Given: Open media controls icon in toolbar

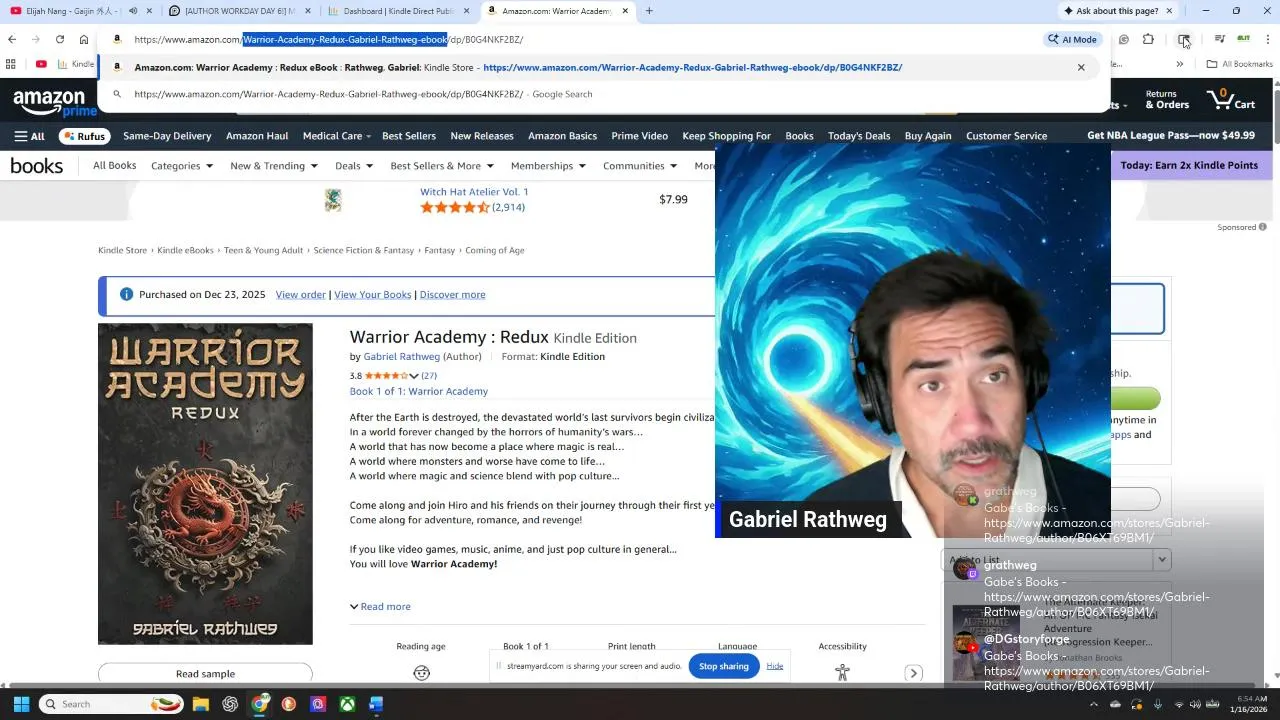Looking at the screenshot, I should coord(1220,39).
